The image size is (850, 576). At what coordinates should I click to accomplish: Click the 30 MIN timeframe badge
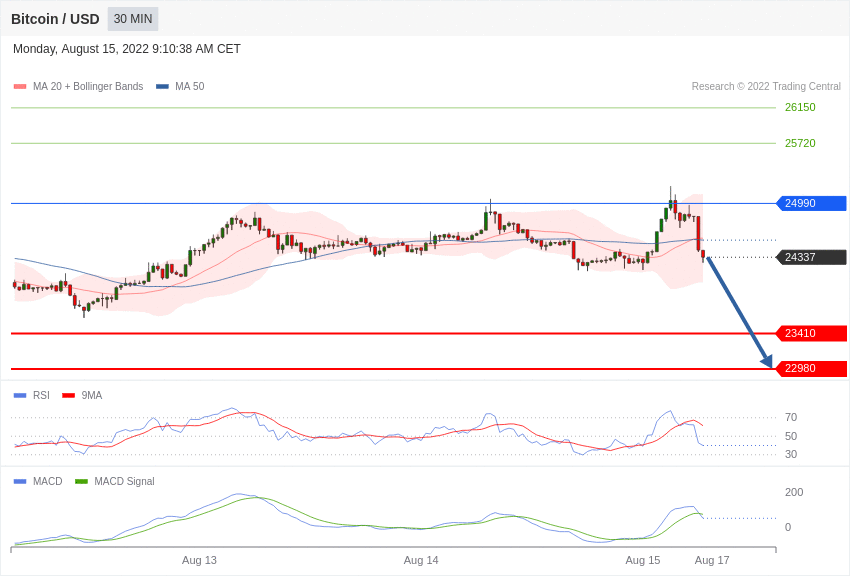tap(133, 19)
